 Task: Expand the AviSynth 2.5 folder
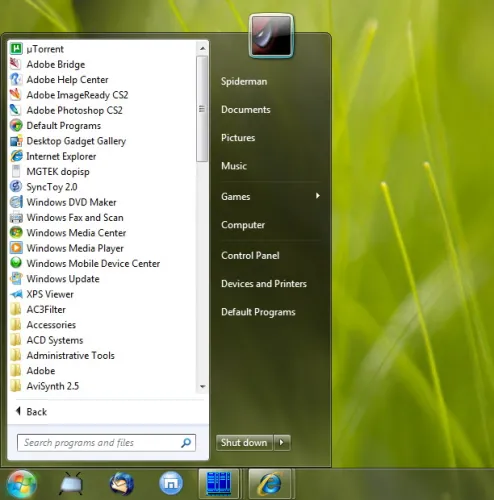(x=45, y=386)
